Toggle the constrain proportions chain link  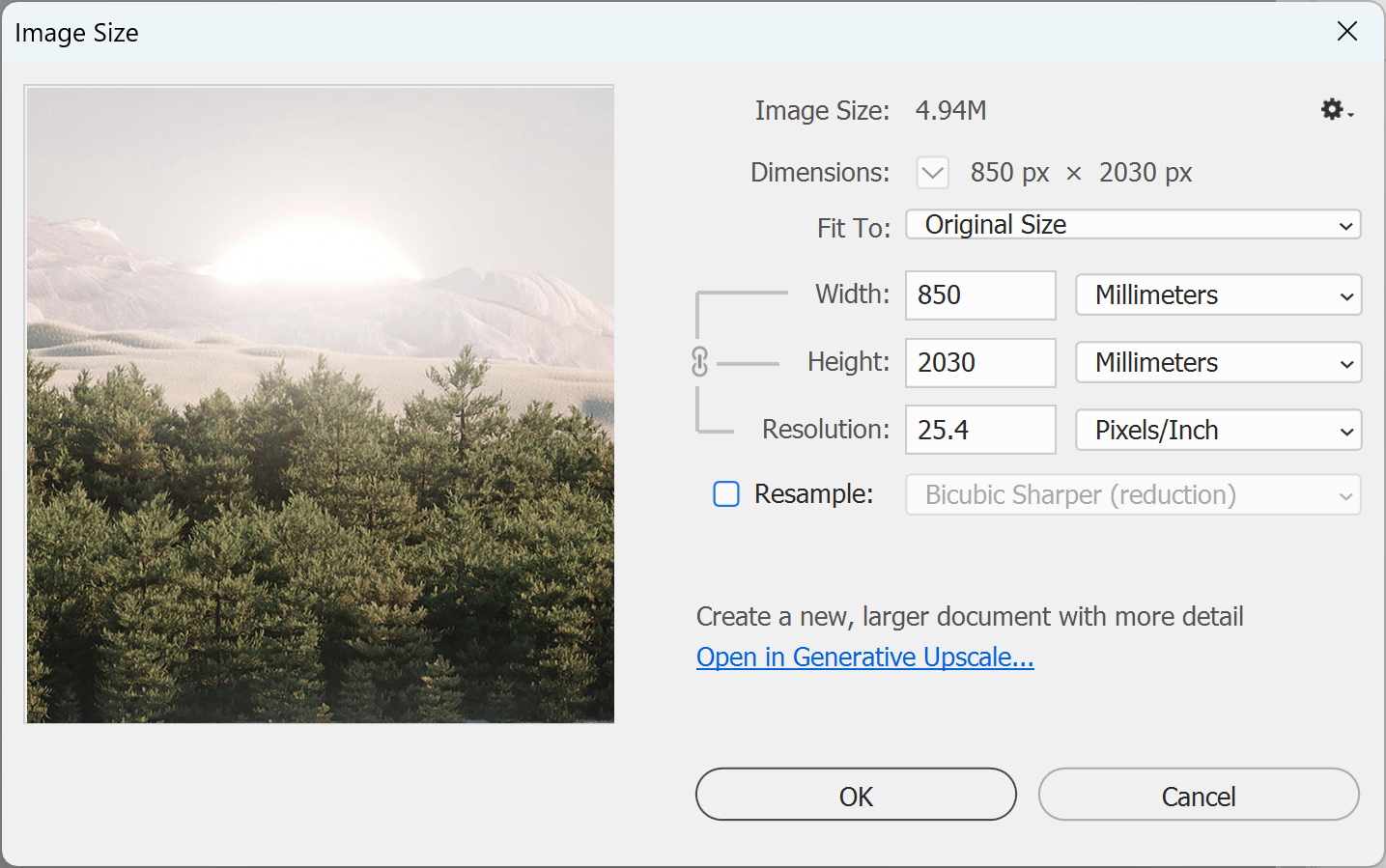click(700, 362)
